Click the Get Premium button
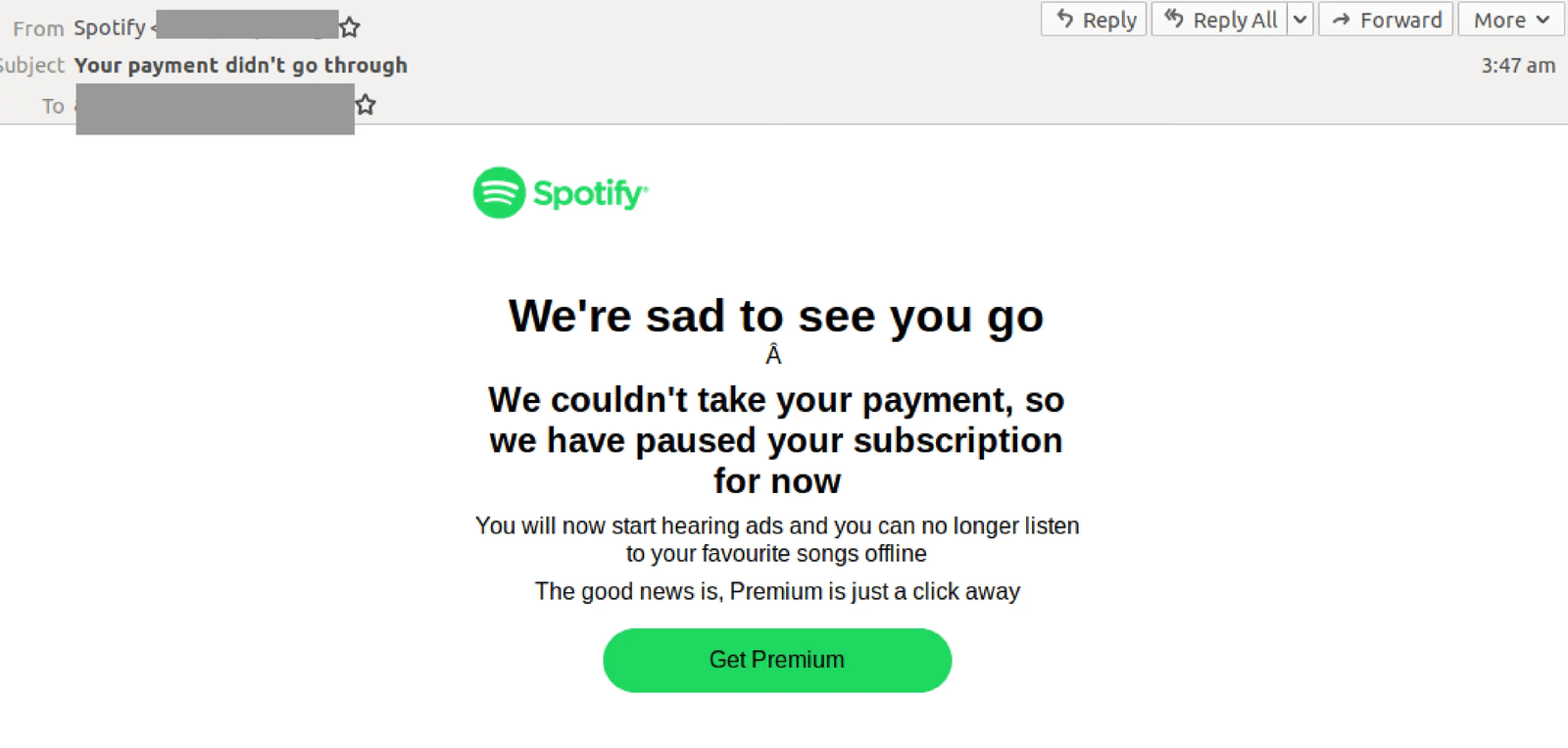Viewport: 1568px width, 748px height. point(776,660)
